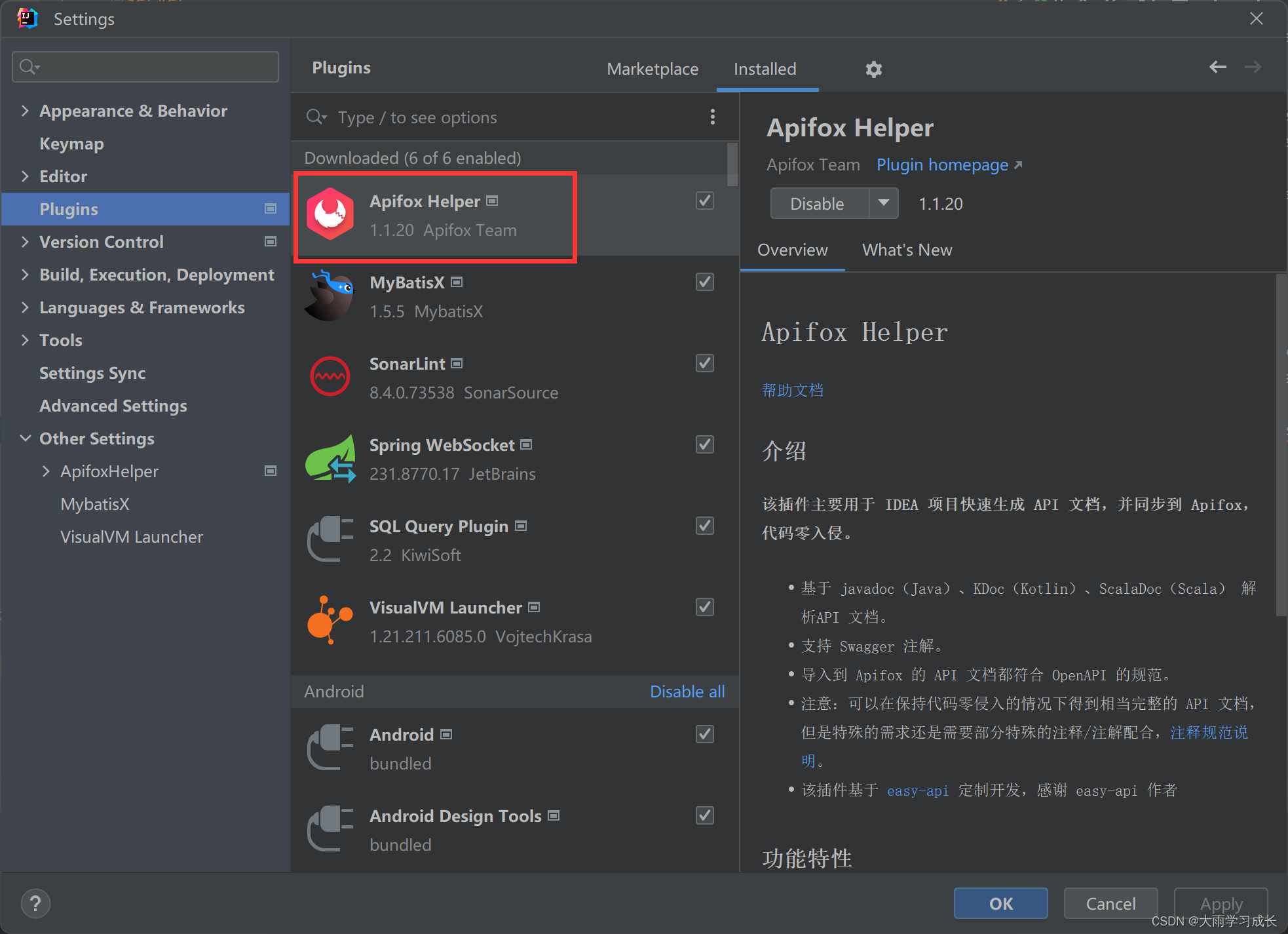Open the Plugins settings gear menu
The width and height of the screenshot is (1288, 934).
874,69
